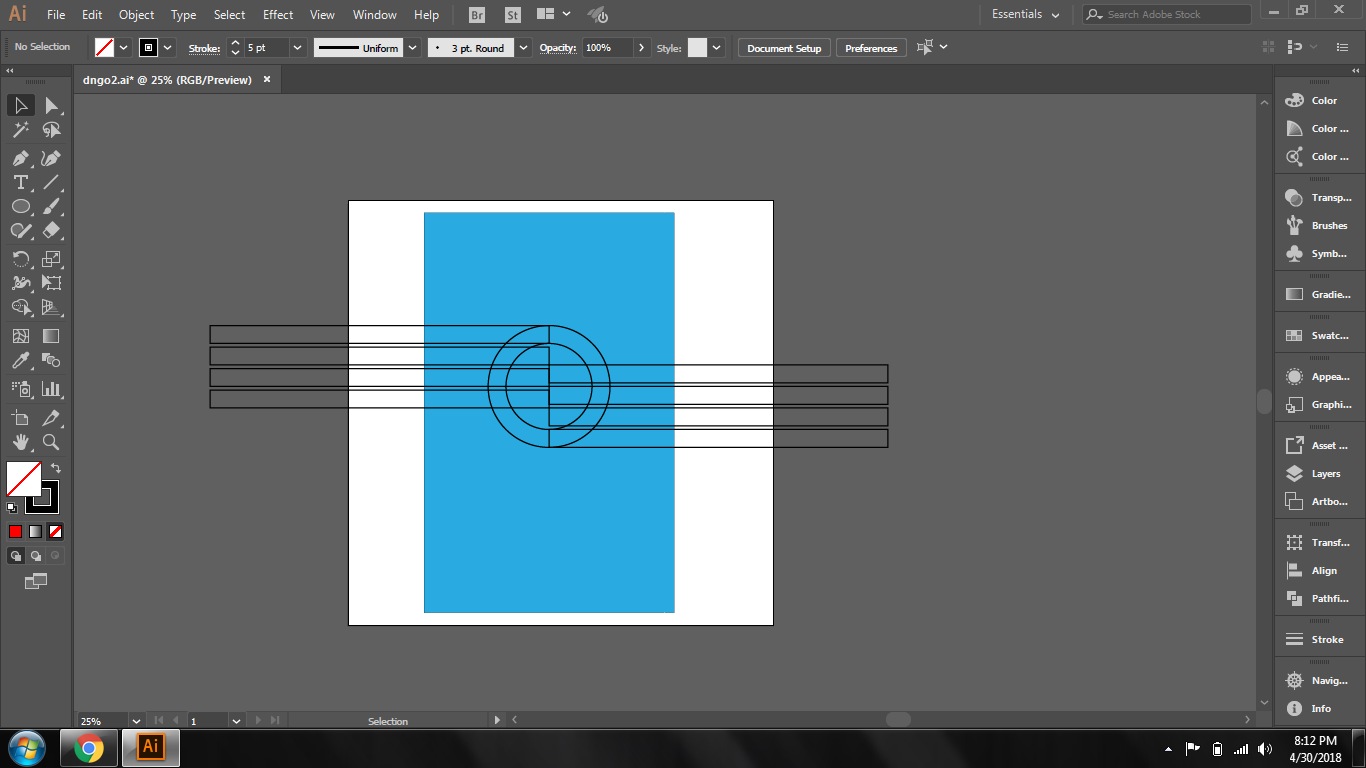The height and width of the screenshot is (768, 1366).
Task: Set paint mode to Color
Action: tap(15, 531)
